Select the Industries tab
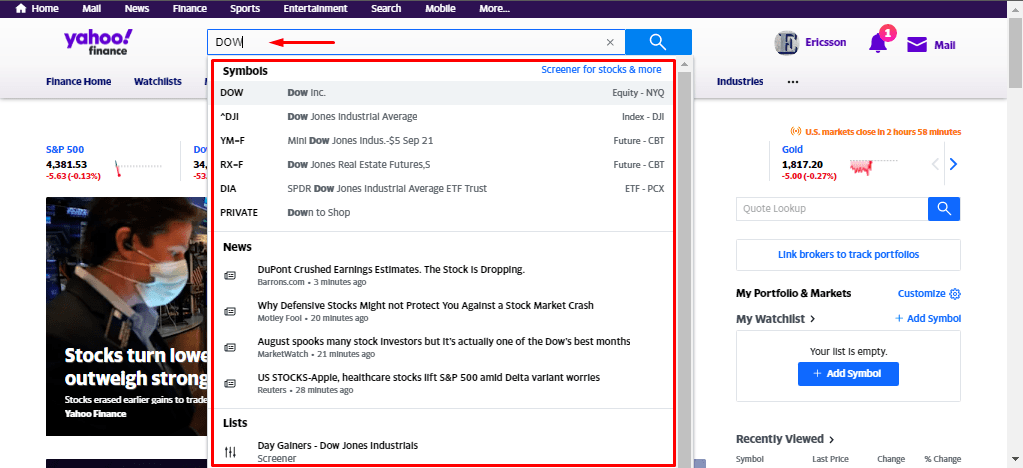The height and width of the screenshot is (468, 1023). (x=740, y=82)
